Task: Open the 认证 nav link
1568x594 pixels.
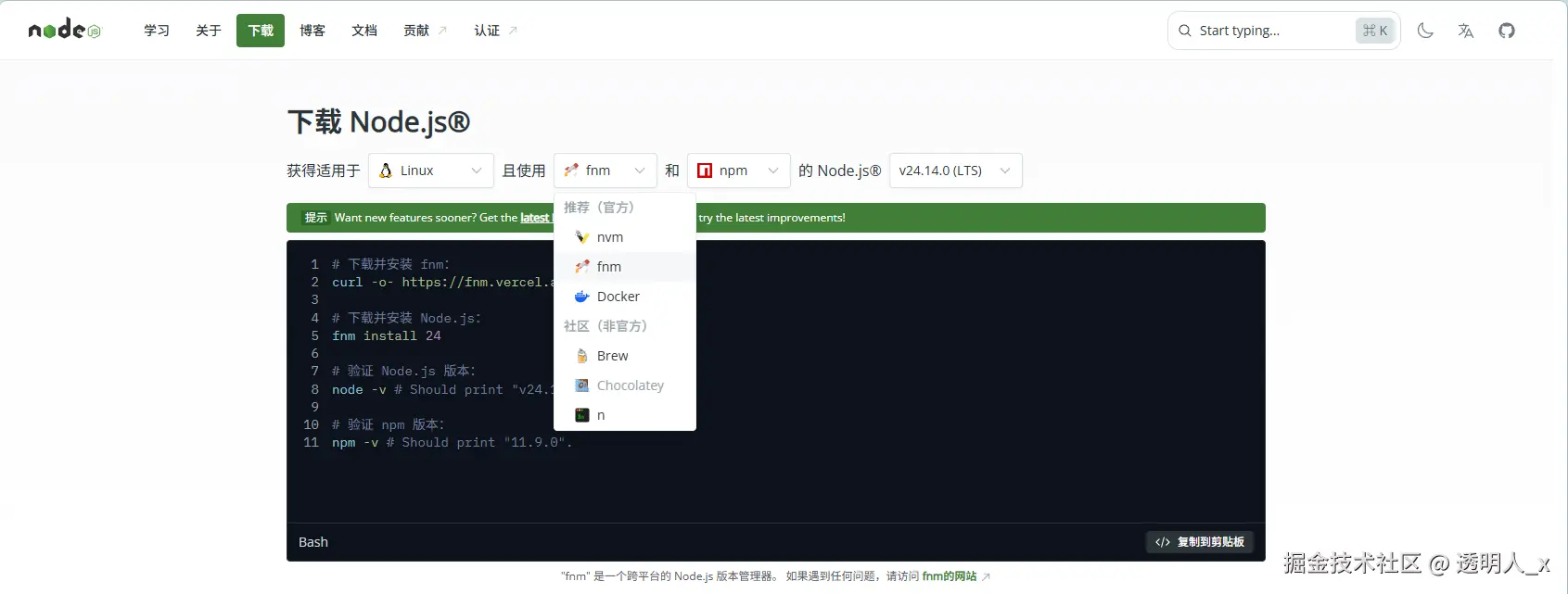Action: (x=496, y=31)
